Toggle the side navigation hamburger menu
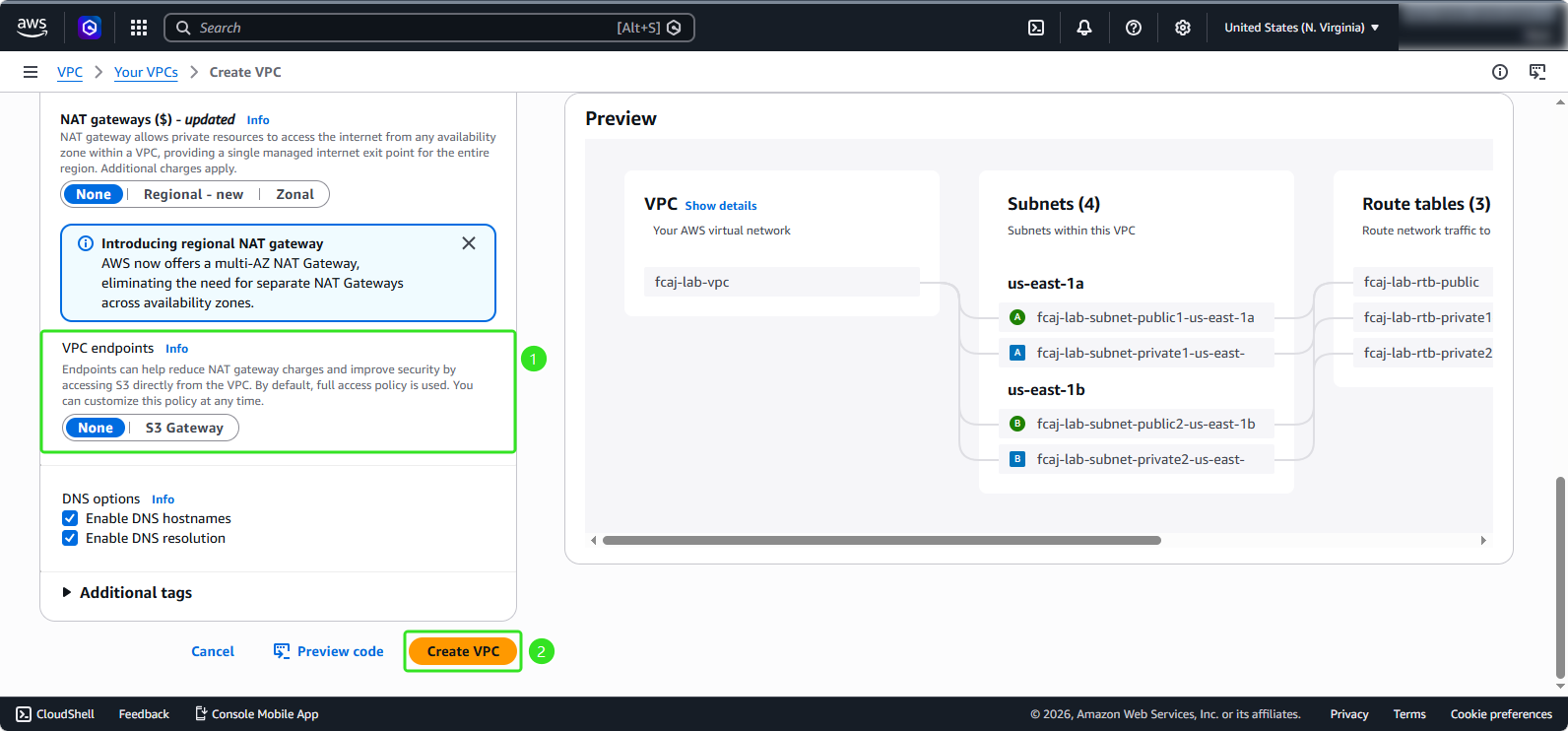The height and width of the screenshot is (731, 1568). coord(31,72)
